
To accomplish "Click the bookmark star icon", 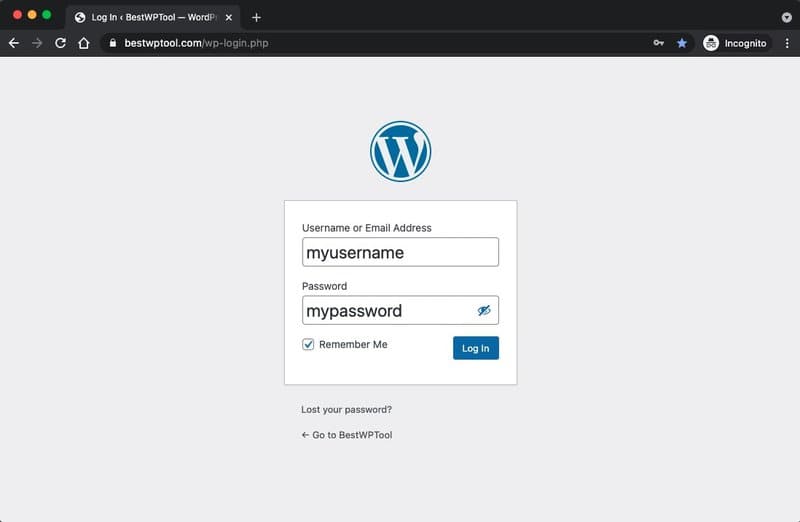I will (682, 43).
